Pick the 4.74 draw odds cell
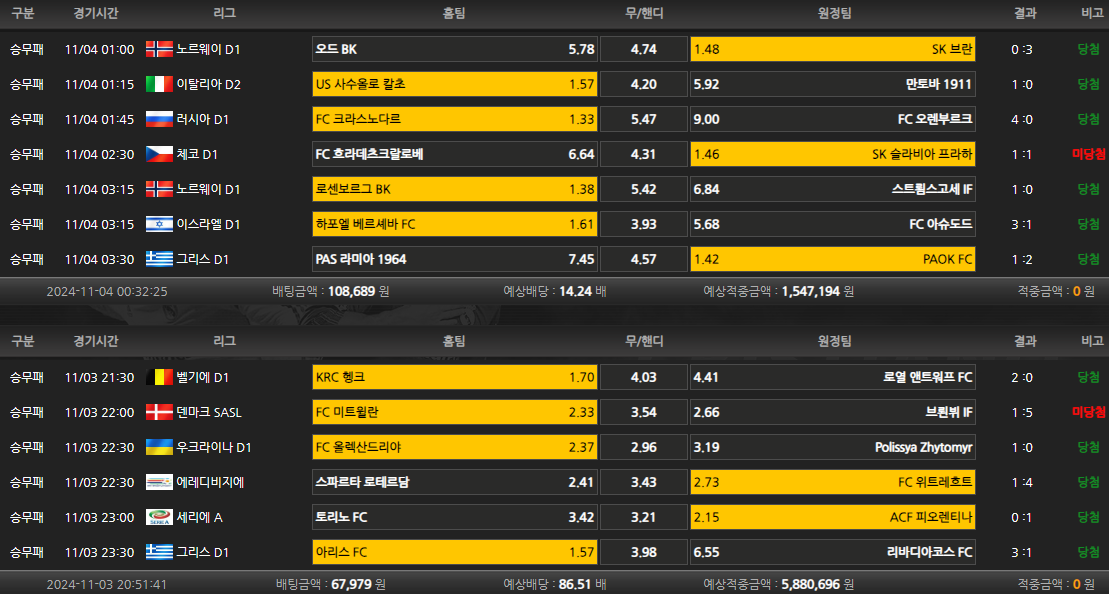Viewport: 1109px width, 594px height. (644, 49)
